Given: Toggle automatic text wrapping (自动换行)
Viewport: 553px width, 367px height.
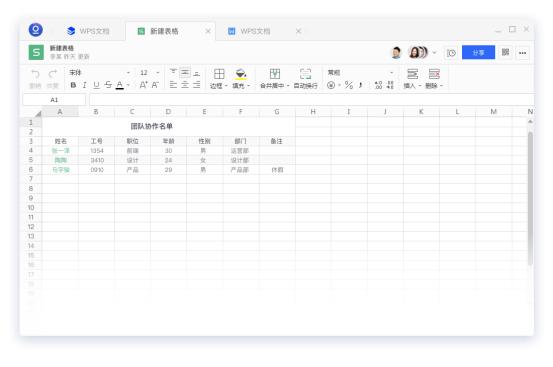Looking at the screenshot, I should [x=305, y=78].
